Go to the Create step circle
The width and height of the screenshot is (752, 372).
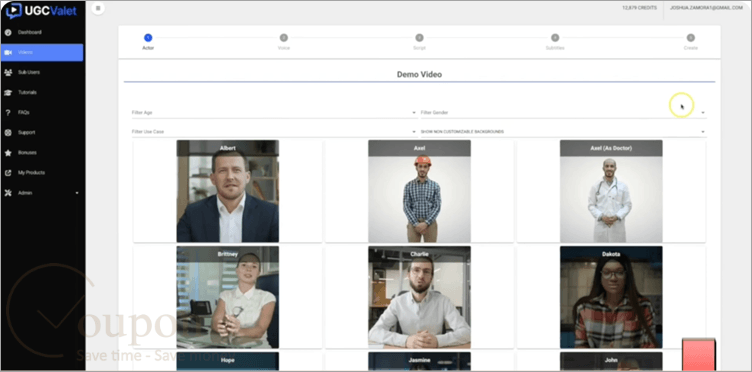tap(691, 38)
